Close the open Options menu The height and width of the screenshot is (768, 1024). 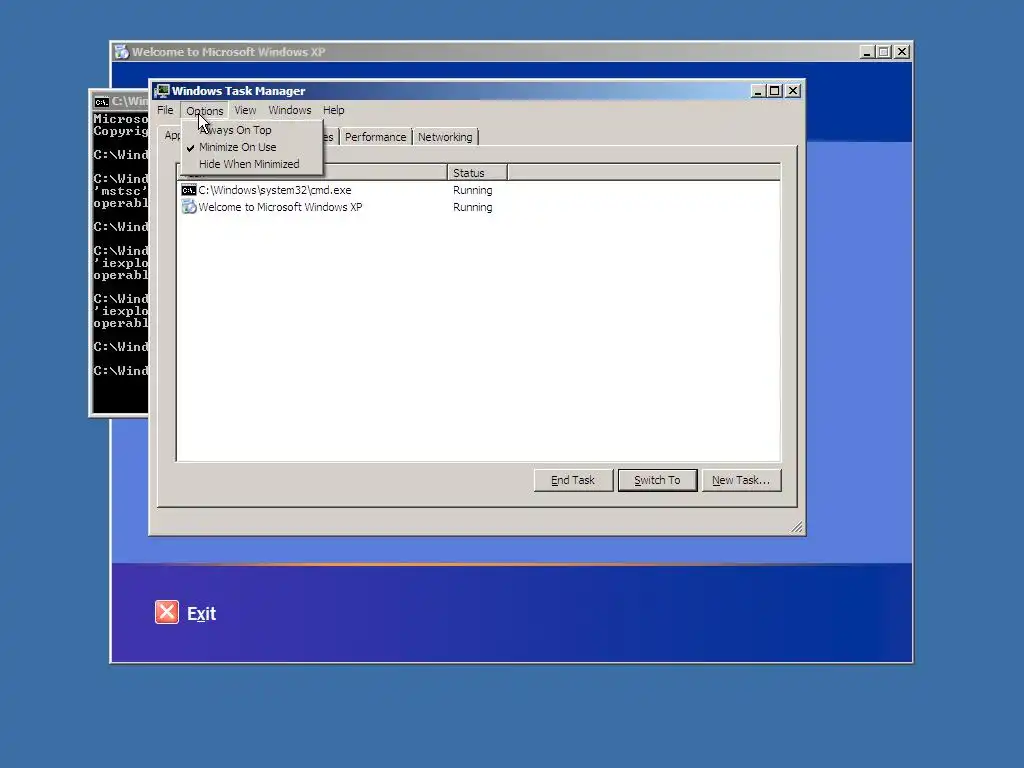(x=204, y=110)
